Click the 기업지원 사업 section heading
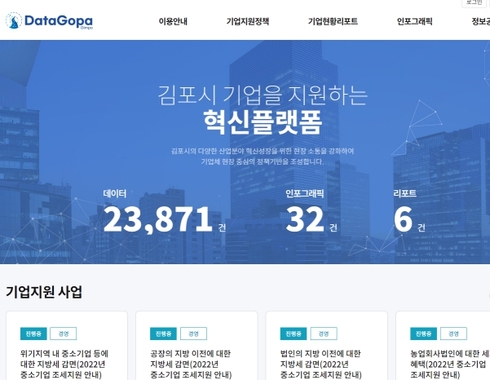 44,292
